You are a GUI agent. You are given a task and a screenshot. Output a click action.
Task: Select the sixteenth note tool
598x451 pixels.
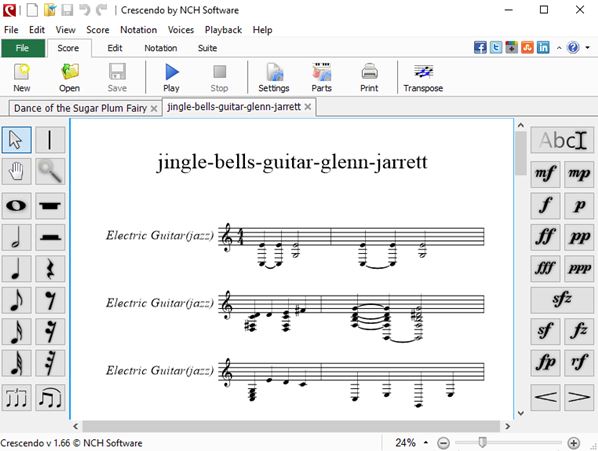click(16, 332)
